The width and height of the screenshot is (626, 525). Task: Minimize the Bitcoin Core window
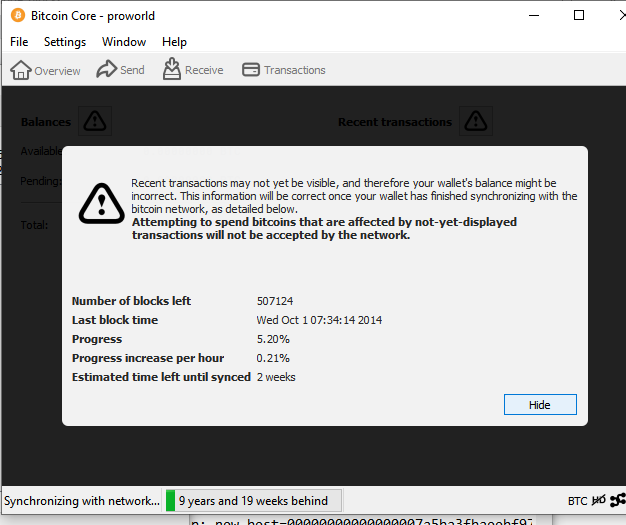[534, 16]
